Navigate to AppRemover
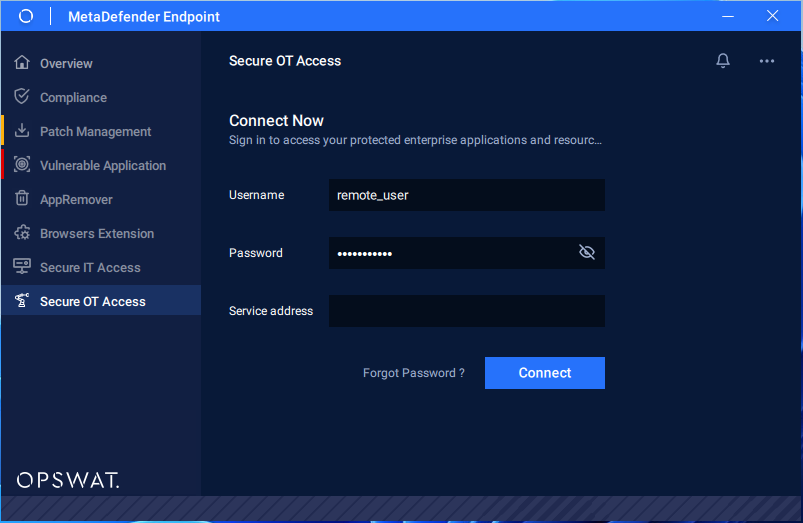 [x=101, y=199]
